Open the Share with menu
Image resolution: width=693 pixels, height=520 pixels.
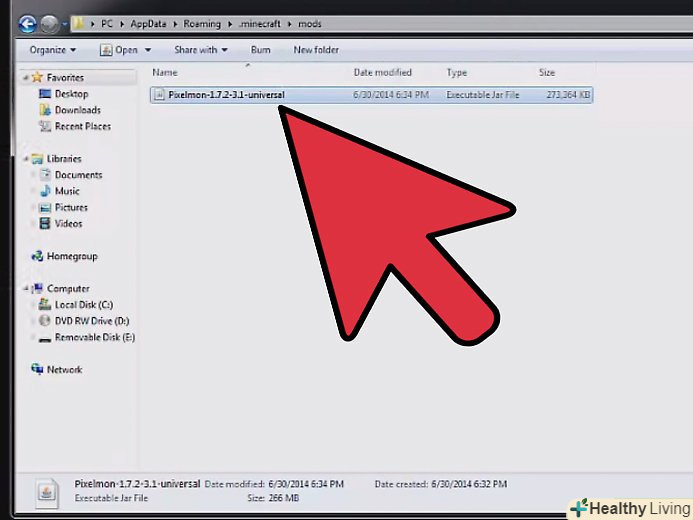pos(201,50)
